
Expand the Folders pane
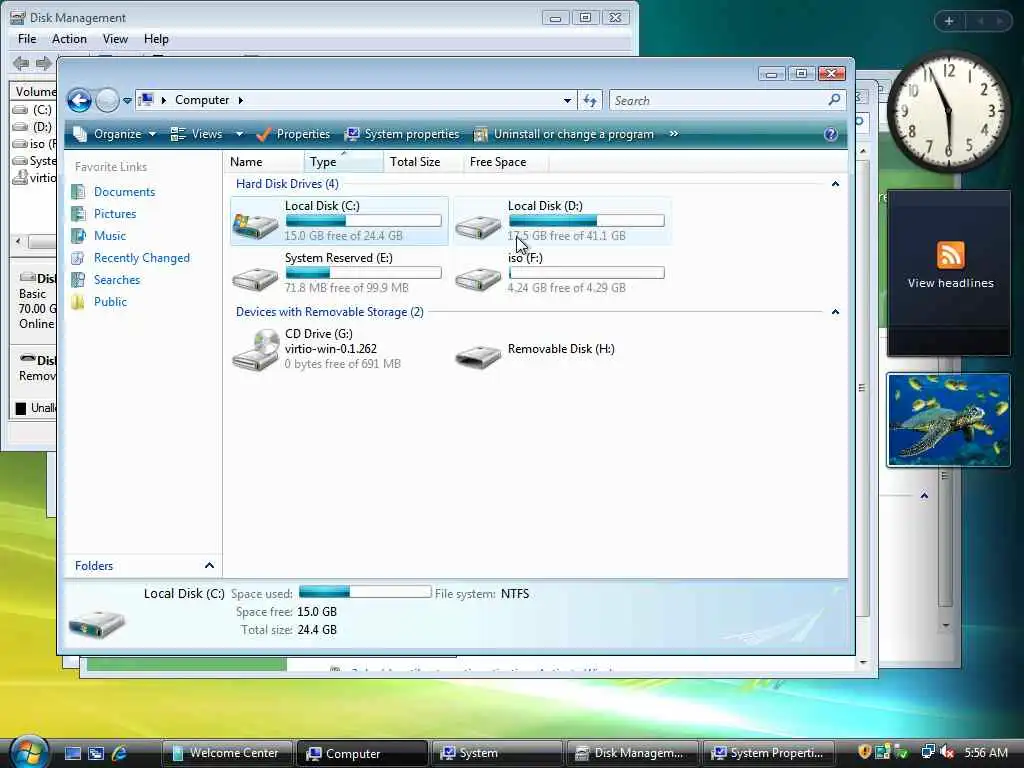[209, 566]
